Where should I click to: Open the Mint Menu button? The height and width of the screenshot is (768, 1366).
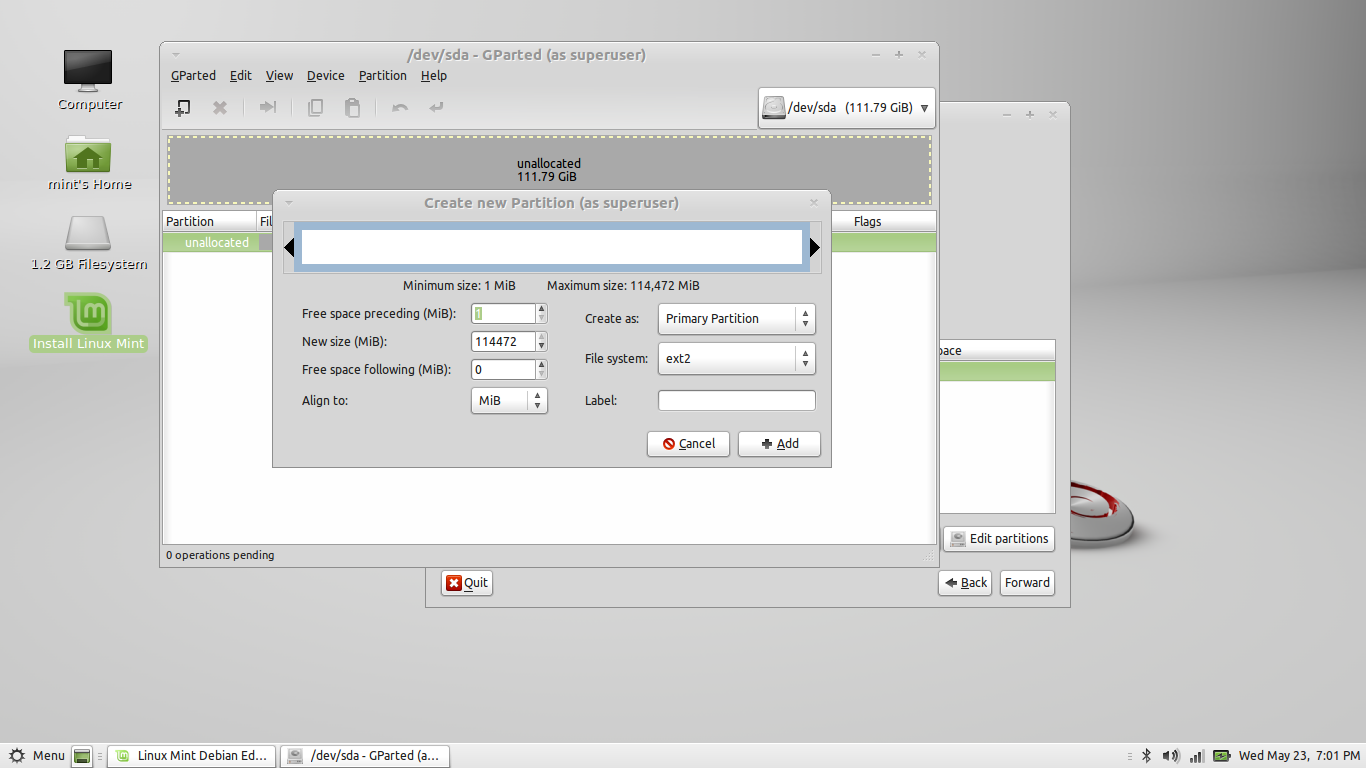(x=37, y=756)
